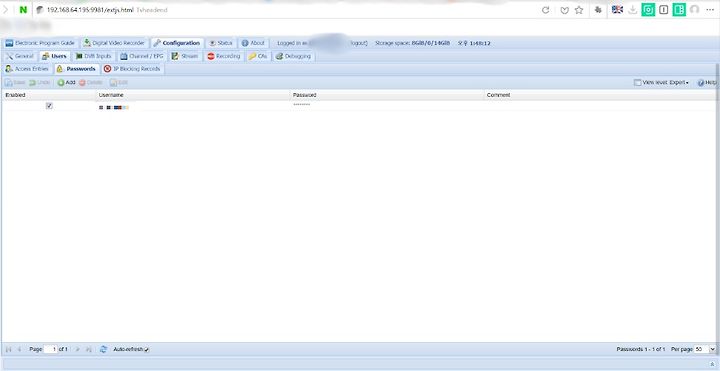Bookmark this page with the star icon
Viewport: 720px width, 371px height.
coord(579,10)
